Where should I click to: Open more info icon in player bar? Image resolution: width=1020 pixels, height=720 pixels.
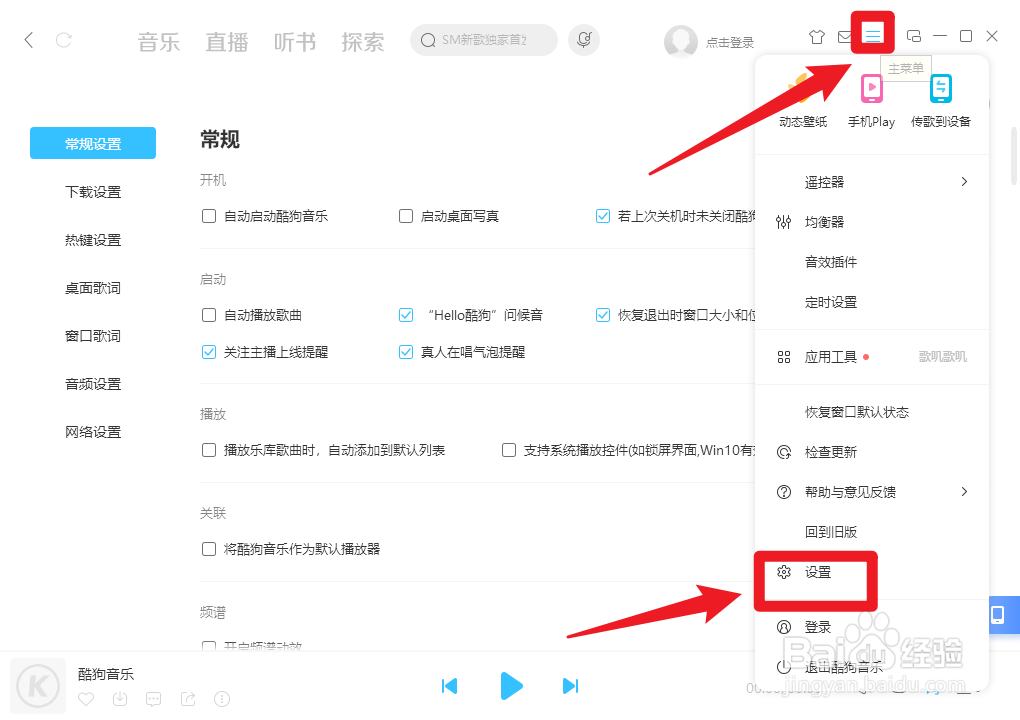[222, 699]
